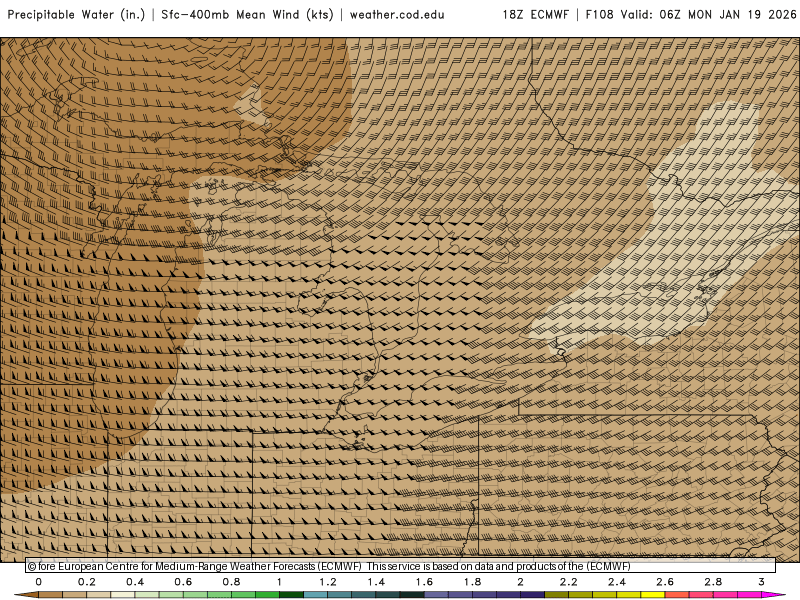Click the 'weather.cod.edu' text in header
Viewport: 800px width, 600px height.
pyautogui.click(x=397, y=14)
